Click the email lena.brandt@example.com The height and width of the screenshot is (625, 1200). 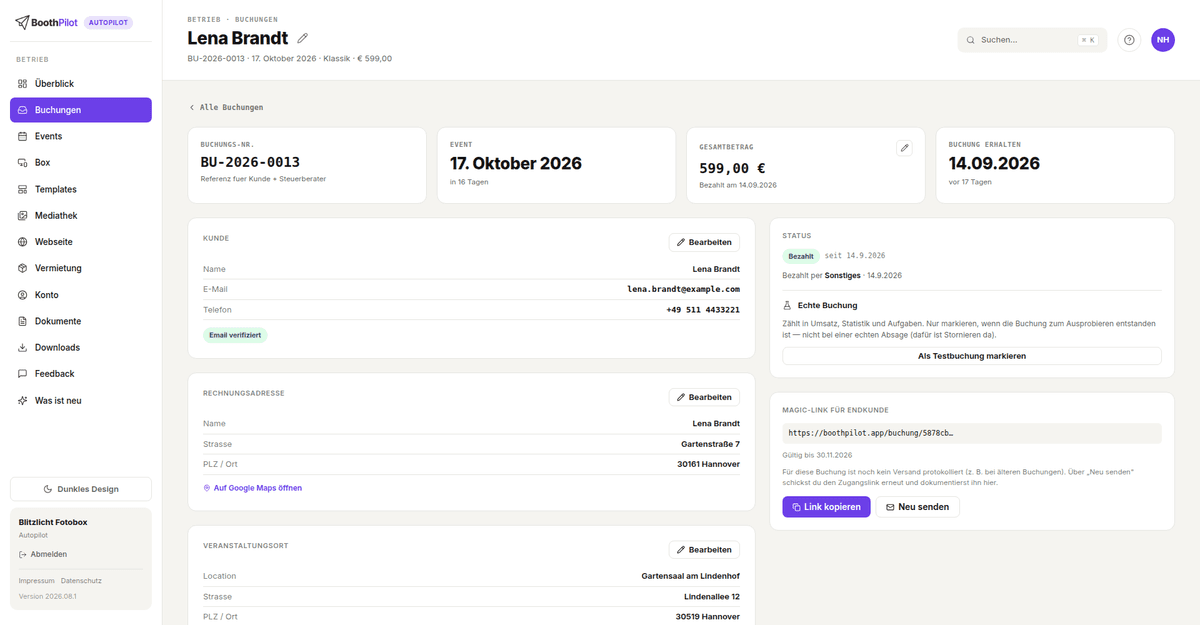click(684, 289)
